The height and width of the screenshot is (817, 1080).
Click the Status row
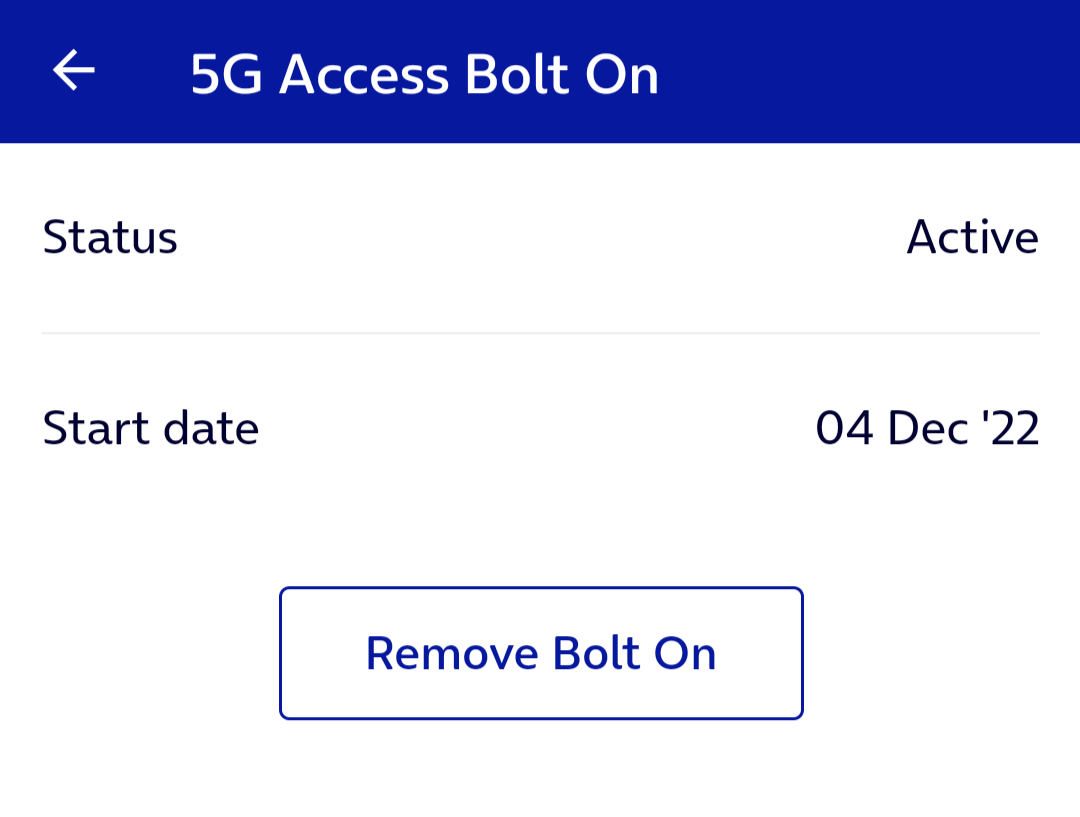540,237
